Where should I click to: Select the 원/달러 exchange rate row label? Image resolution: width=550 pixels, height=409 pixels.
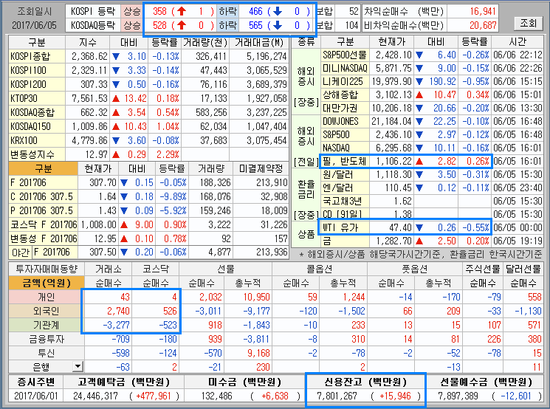345,174
